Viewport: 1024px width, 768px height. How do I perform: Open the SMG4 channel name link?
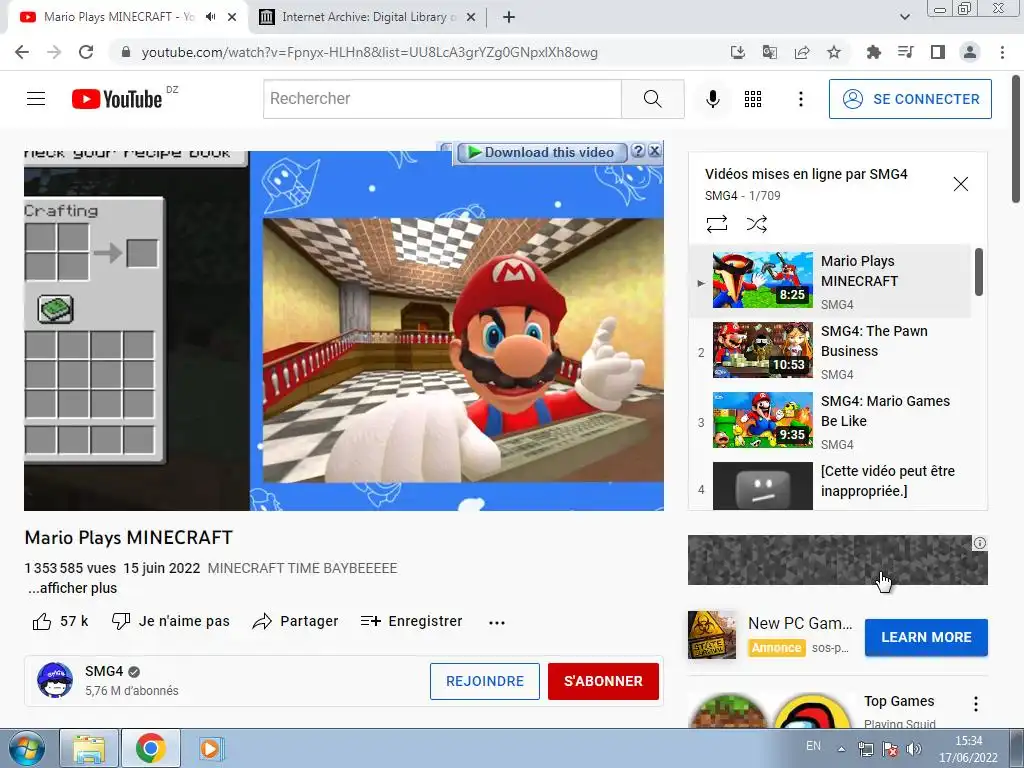click(104, 671)
